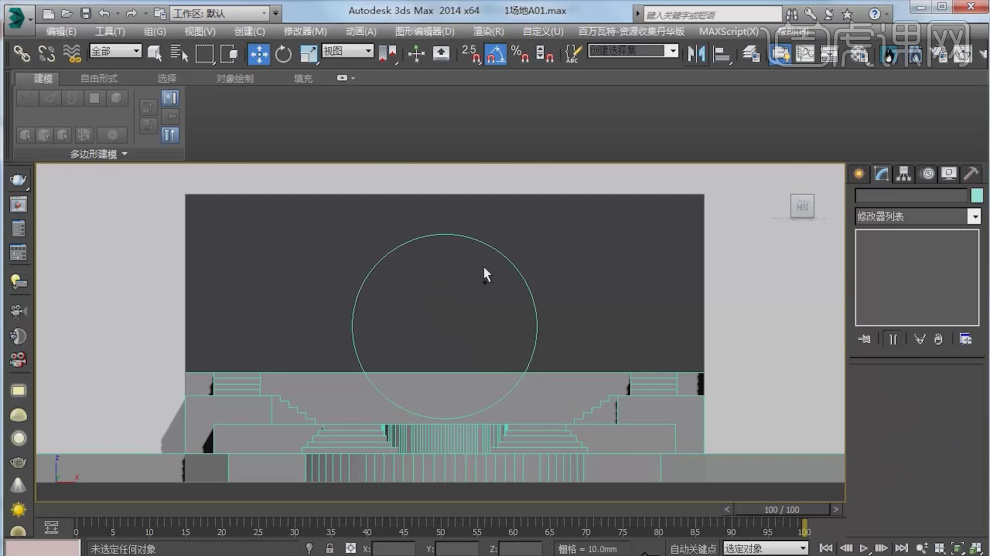Activate the Select and Rotate tool
The width and height of the screenshot is (990, 556).
283,54
